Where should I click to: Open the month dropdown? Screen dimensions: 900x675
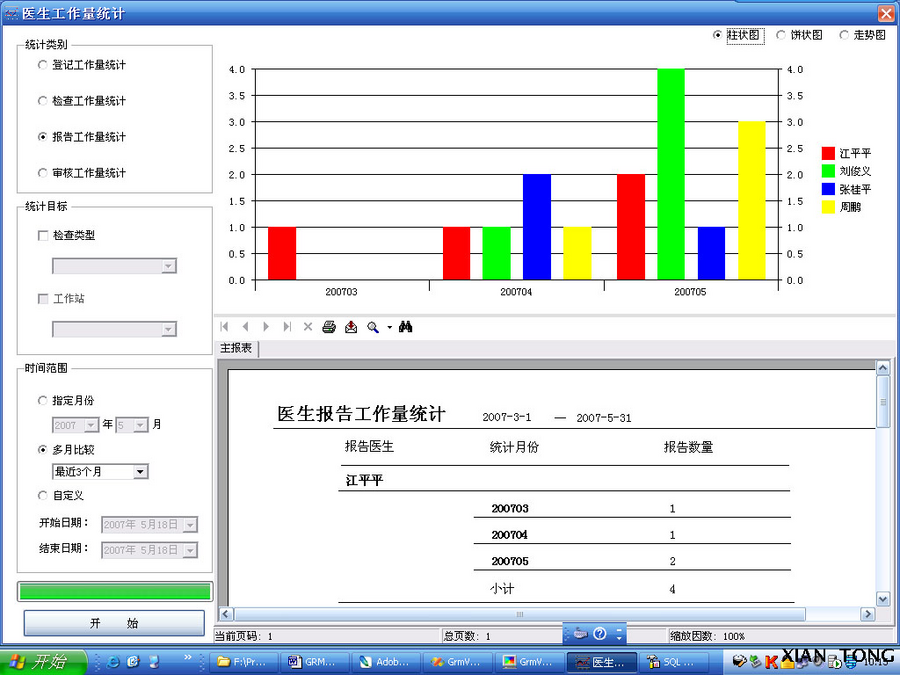[x=141, y=425]
